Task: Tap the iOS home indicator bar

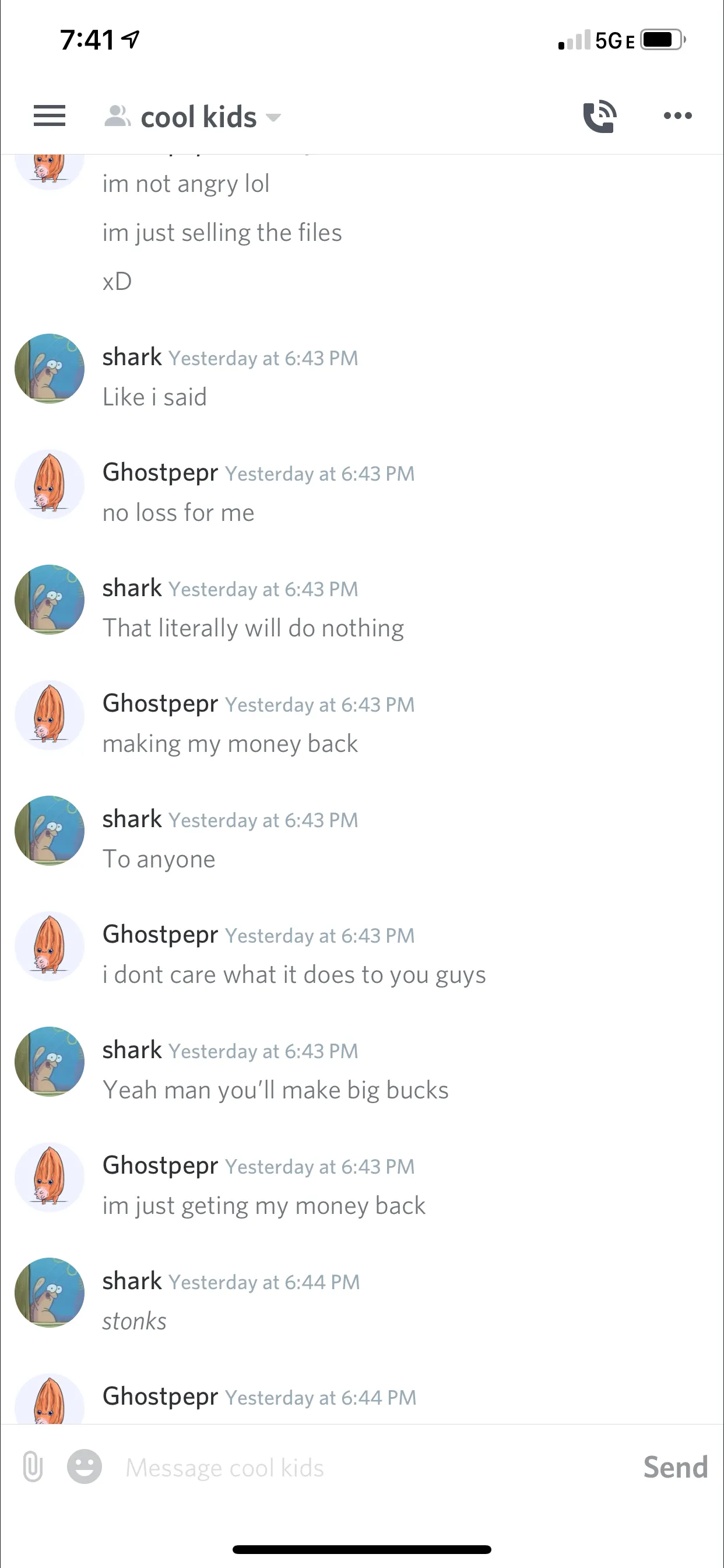Action: pos(362,1549)
